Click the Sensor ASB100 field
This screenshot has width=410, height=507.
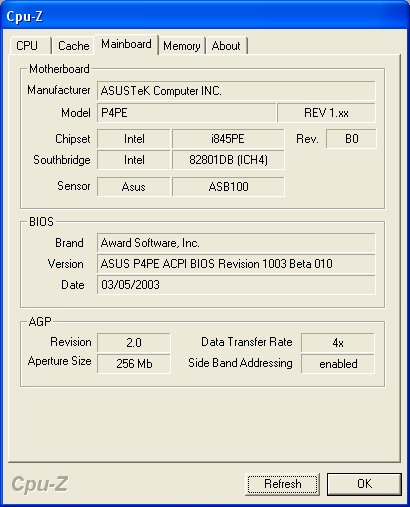228,187
